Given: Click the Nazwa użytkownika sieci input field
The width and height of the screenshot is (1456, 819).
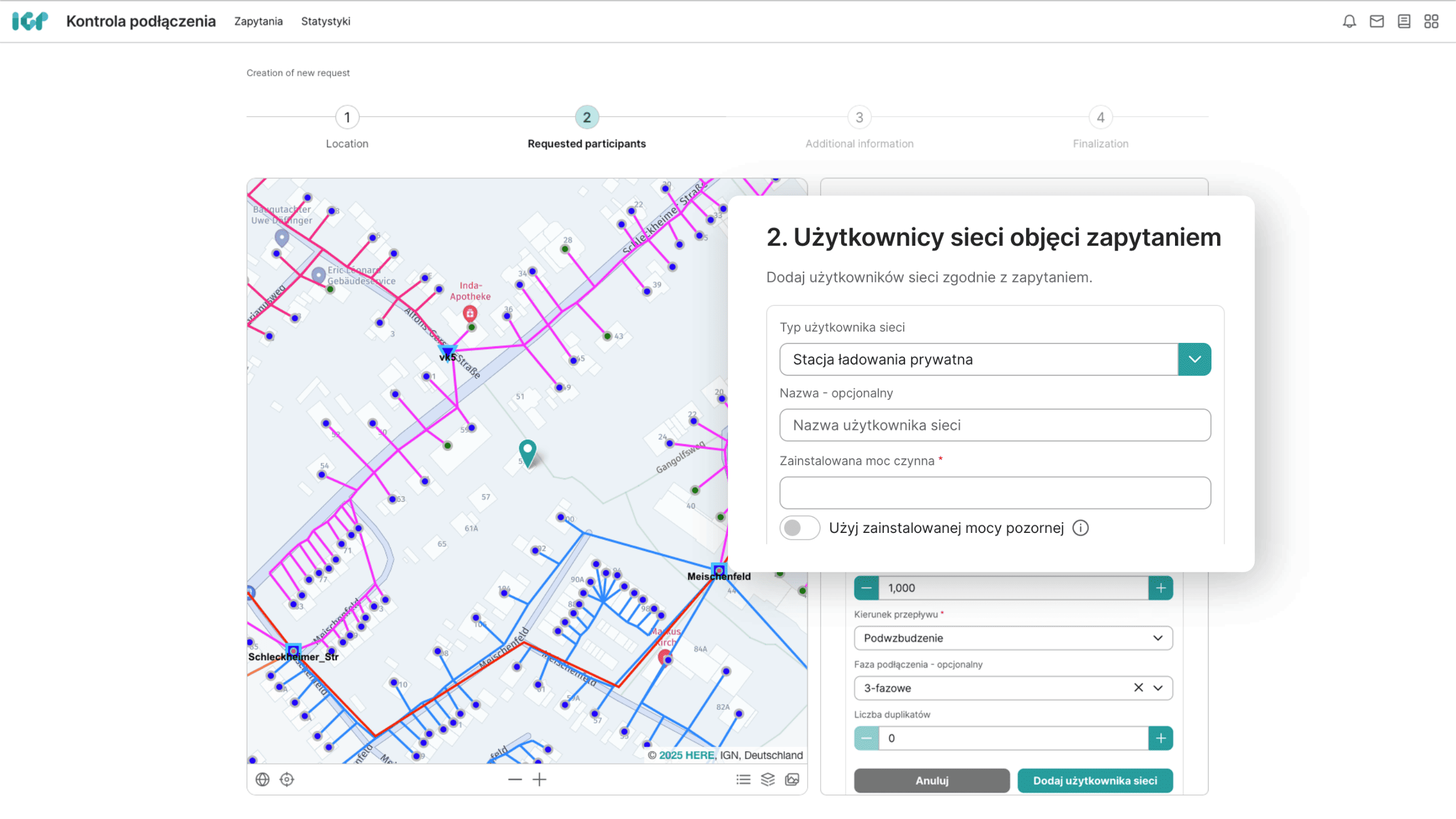Looking at the screenshot, I should pos(995,425).
